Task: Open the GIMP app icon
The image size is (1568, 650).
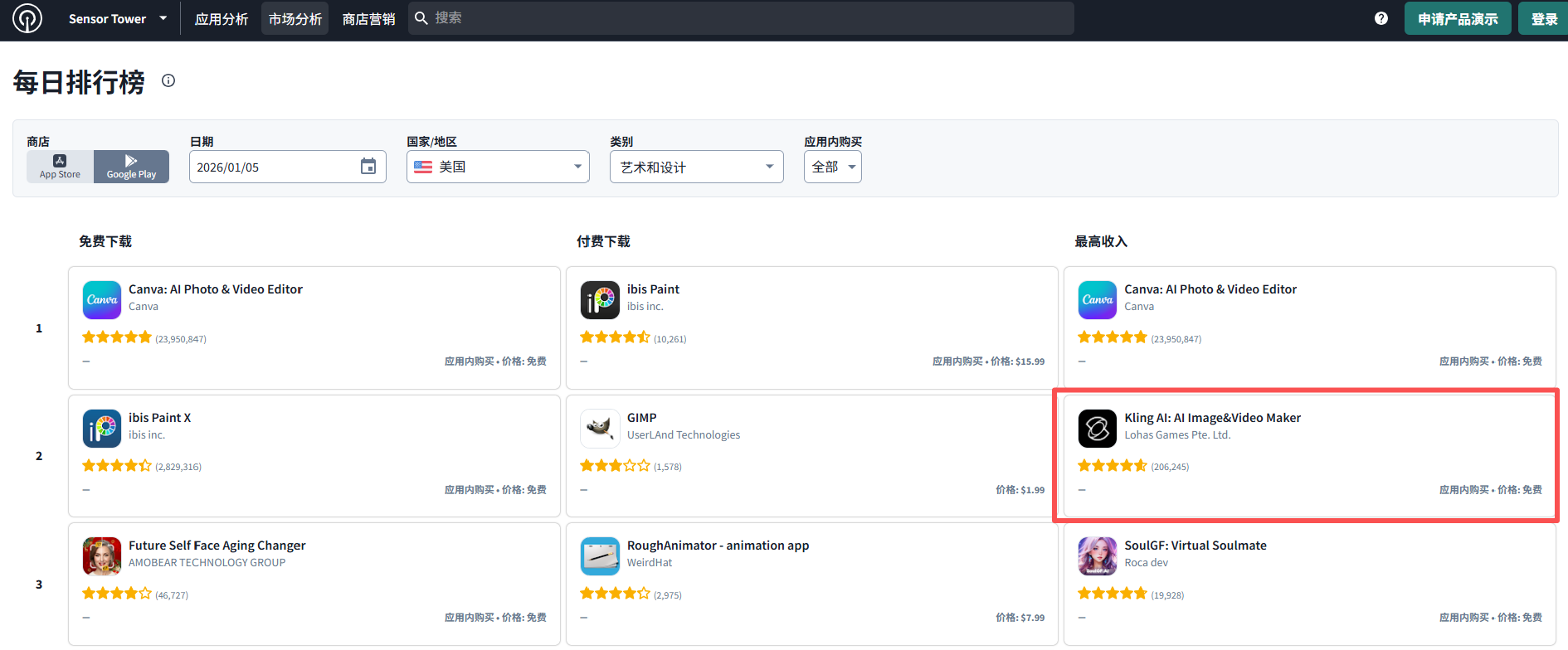Action: click(600, 429)
